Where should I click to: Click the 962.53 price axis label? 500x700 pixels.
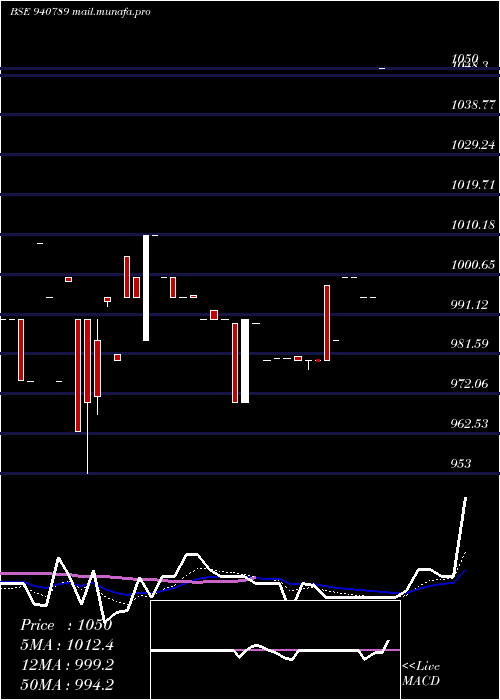point(470,423)
